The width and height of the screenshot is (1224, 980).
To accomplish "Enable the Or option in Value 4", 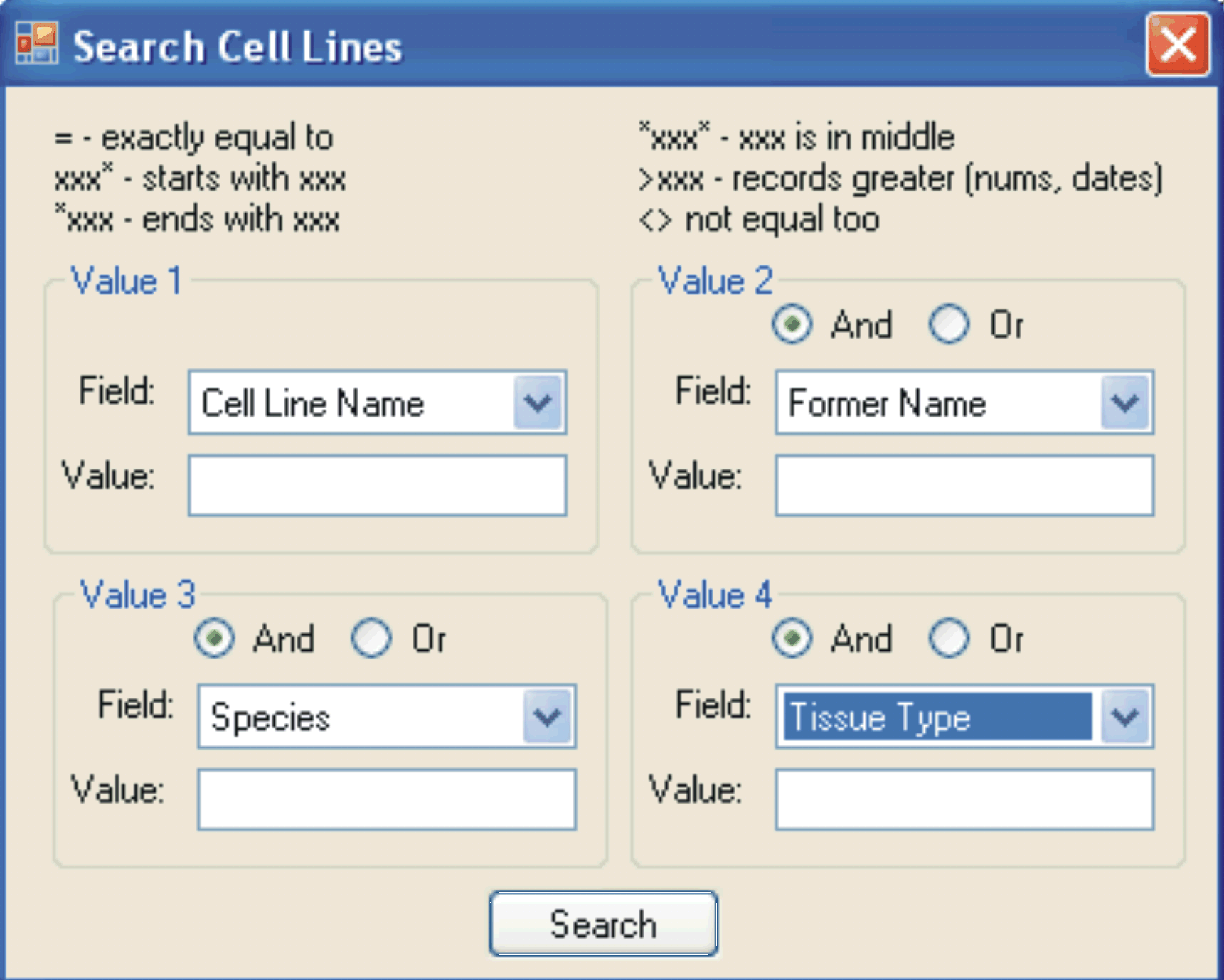I will point(949,639).
